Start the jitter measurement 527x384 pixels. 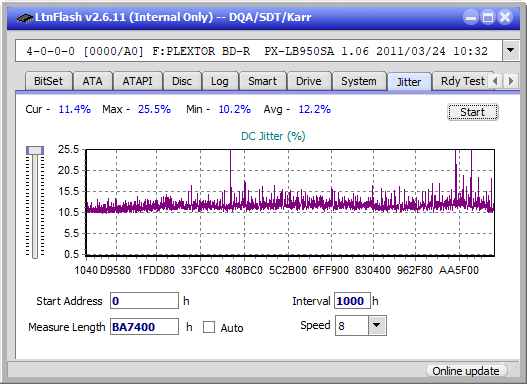pos(473,112)
